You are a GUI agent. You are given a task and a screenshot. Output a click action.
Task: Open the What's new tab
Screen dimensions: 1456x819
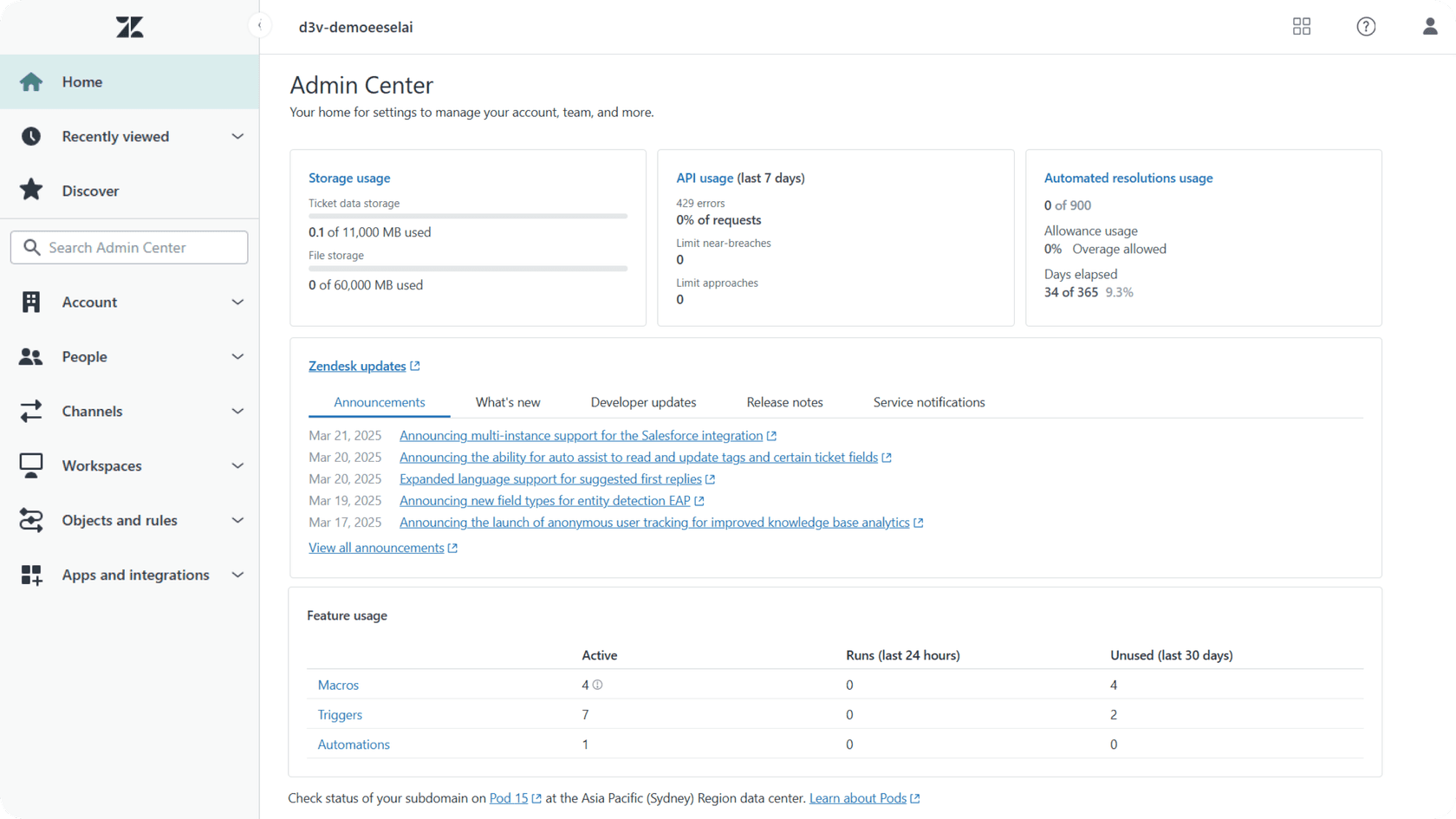pyautogui.click(x=508, y=402)
